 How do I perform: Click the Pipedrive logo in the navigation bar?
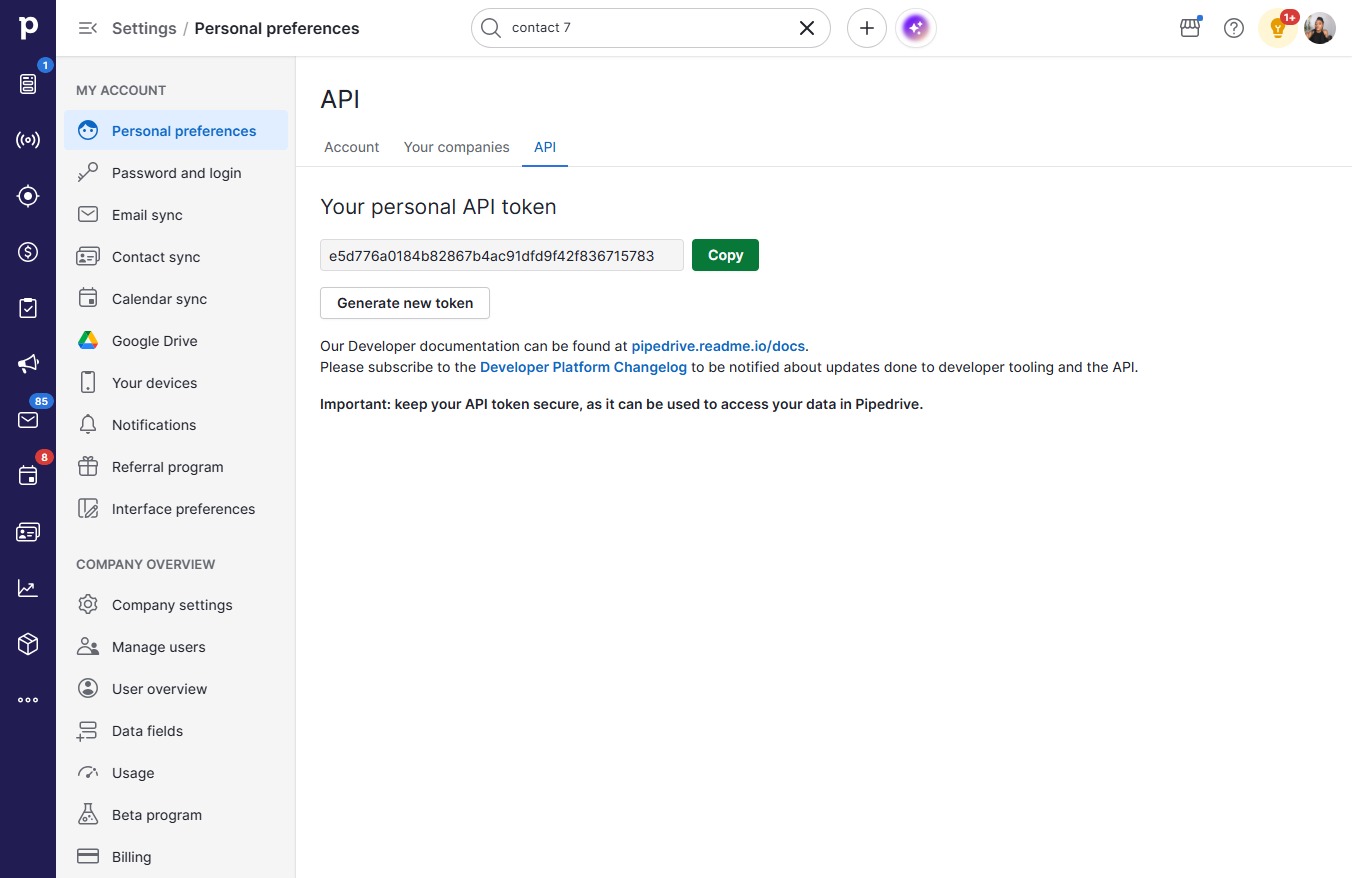pos(28,28)
